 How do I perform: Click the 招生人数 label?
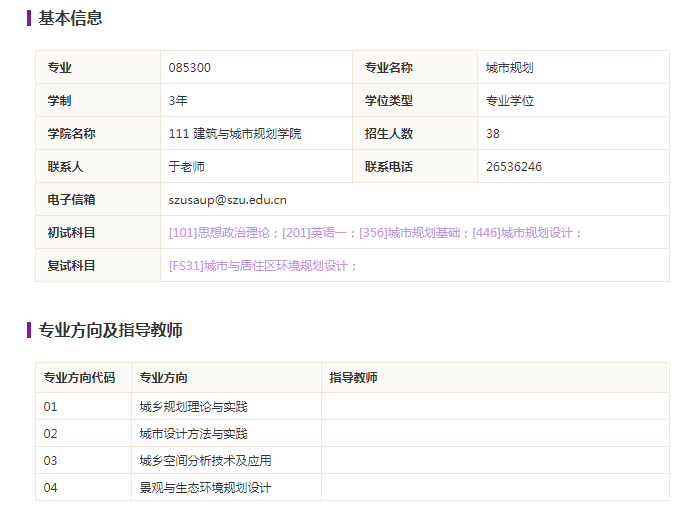(389, 134)
